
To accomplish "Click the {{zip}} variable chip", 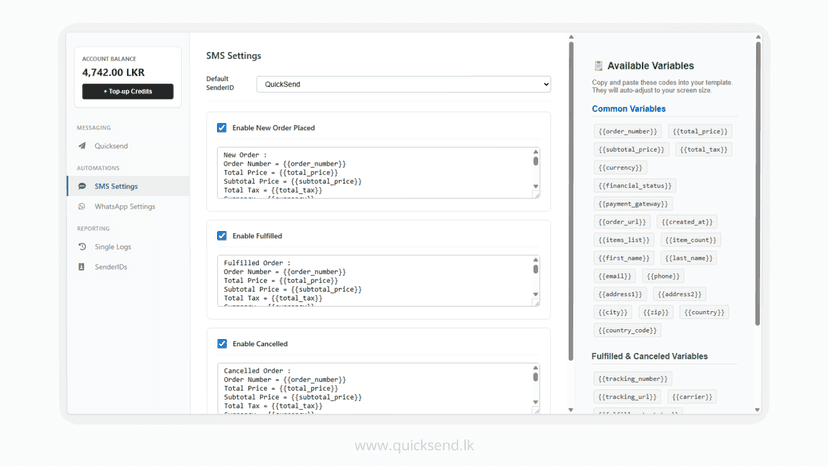I will click(656, 312).
